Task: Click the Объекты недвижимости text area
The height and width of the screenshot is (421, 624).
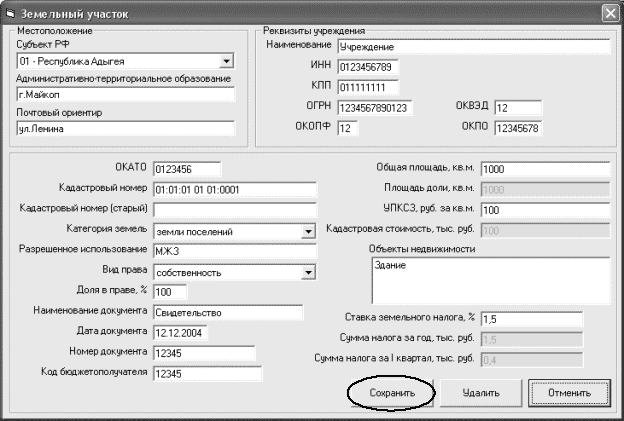Action: click(489, 279)
